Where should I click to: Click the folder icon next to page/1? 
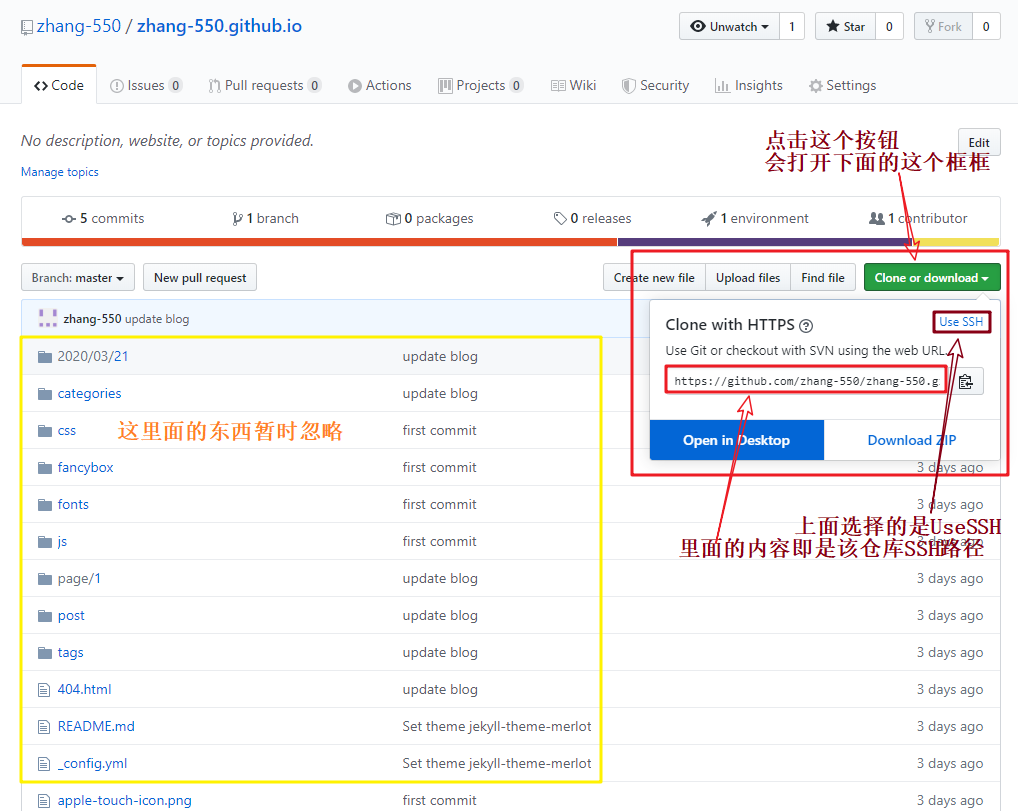point(45,579)
